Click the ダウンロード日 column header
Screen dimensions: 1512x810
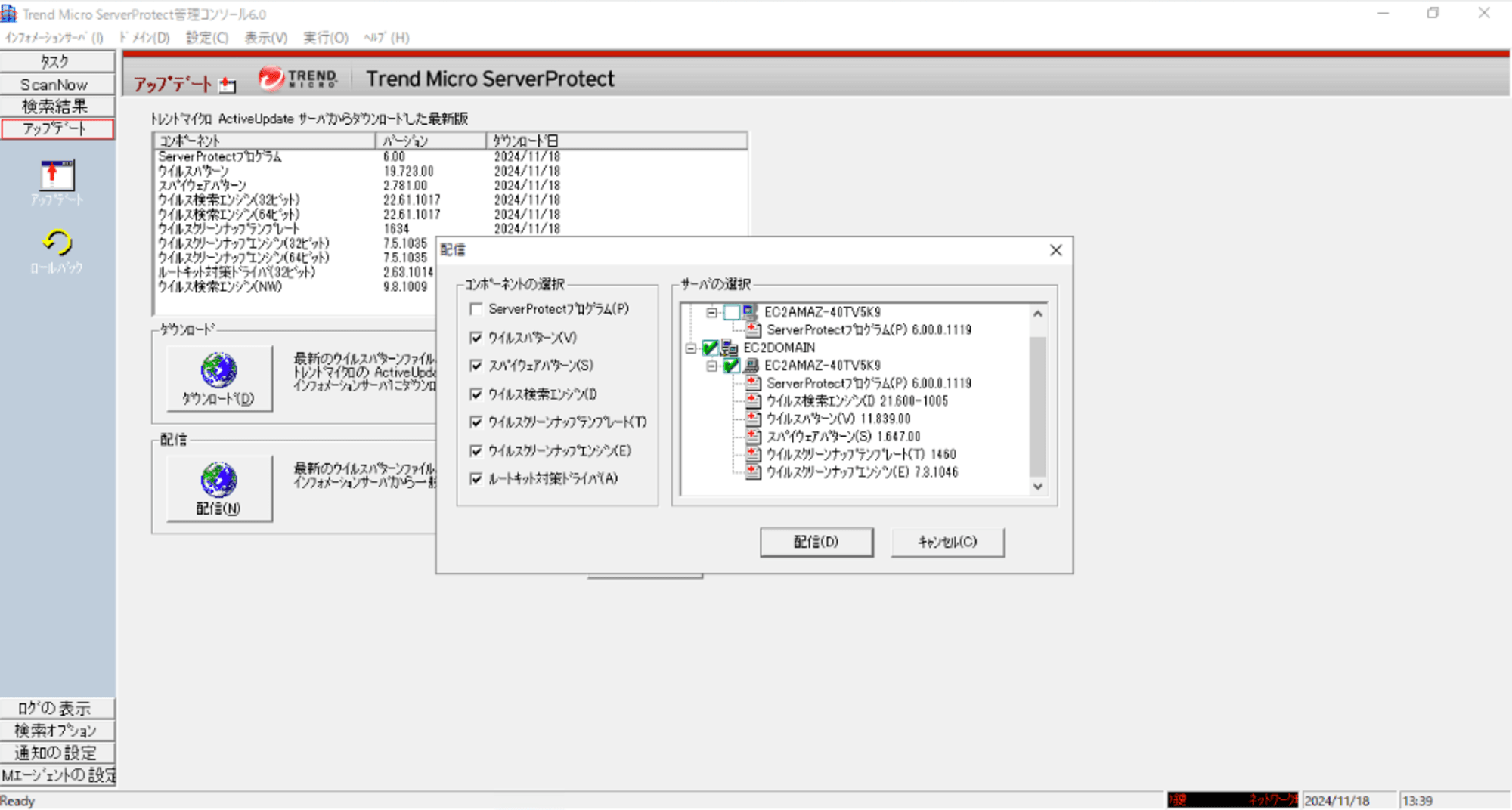(x=617, y=141)
